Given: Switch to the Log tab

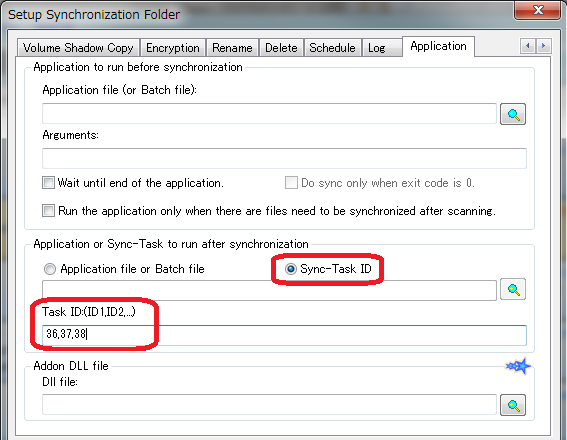Looking at the screenshot, I should pos(382,48).
